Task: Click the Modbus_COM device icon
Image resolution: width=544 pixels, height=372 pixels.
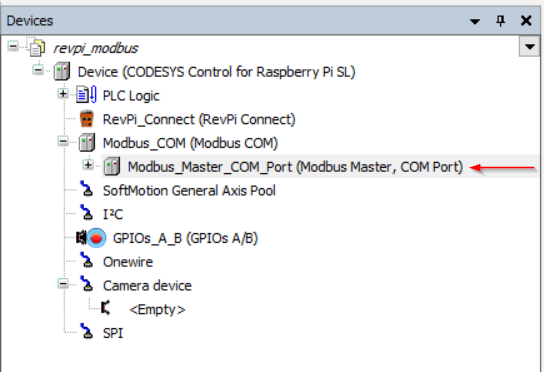Action: pyautogui.click(x=86, y=143)
